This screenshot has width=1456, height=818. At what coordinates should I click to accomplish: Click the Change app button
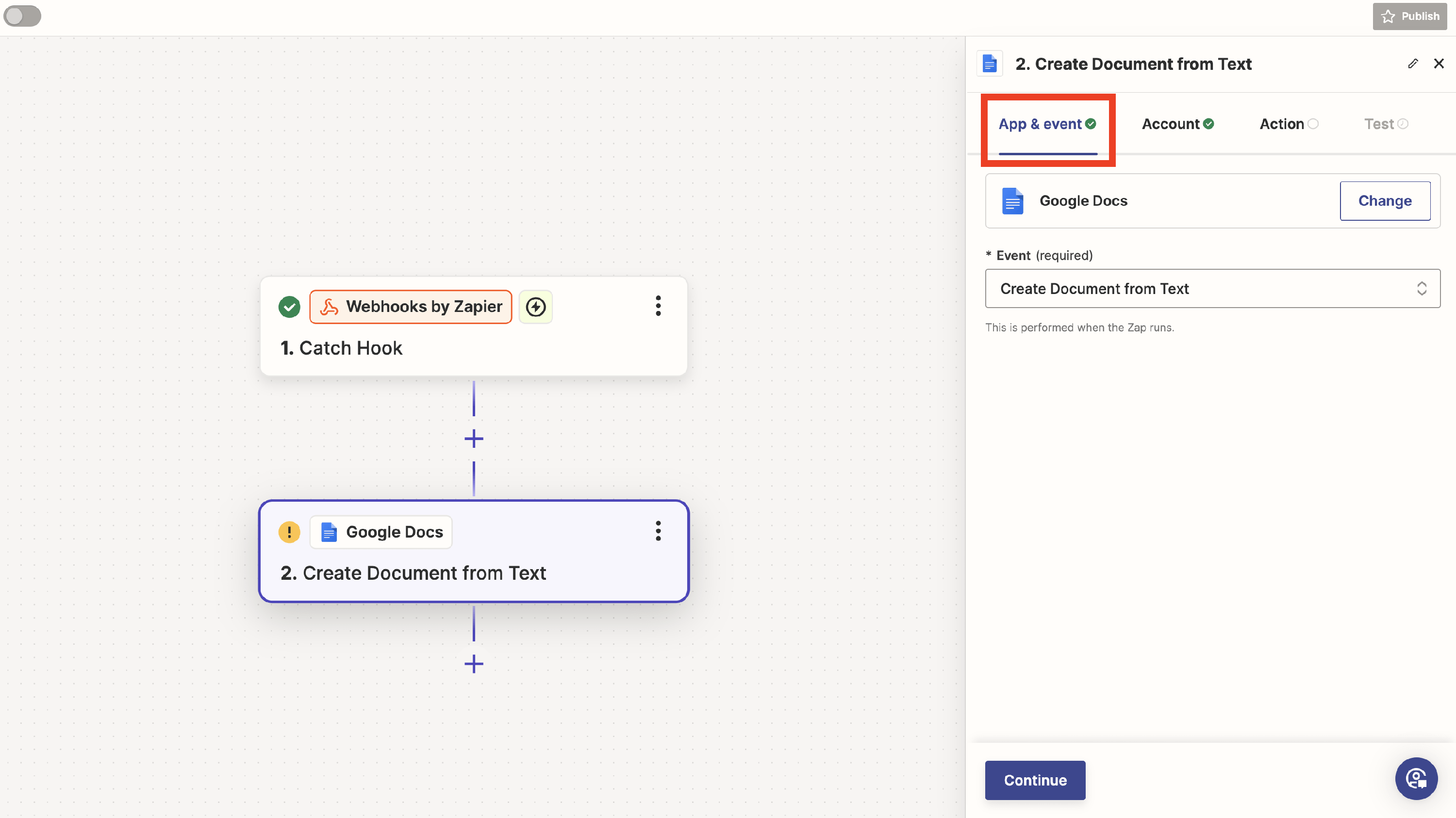coord(1384,201)
